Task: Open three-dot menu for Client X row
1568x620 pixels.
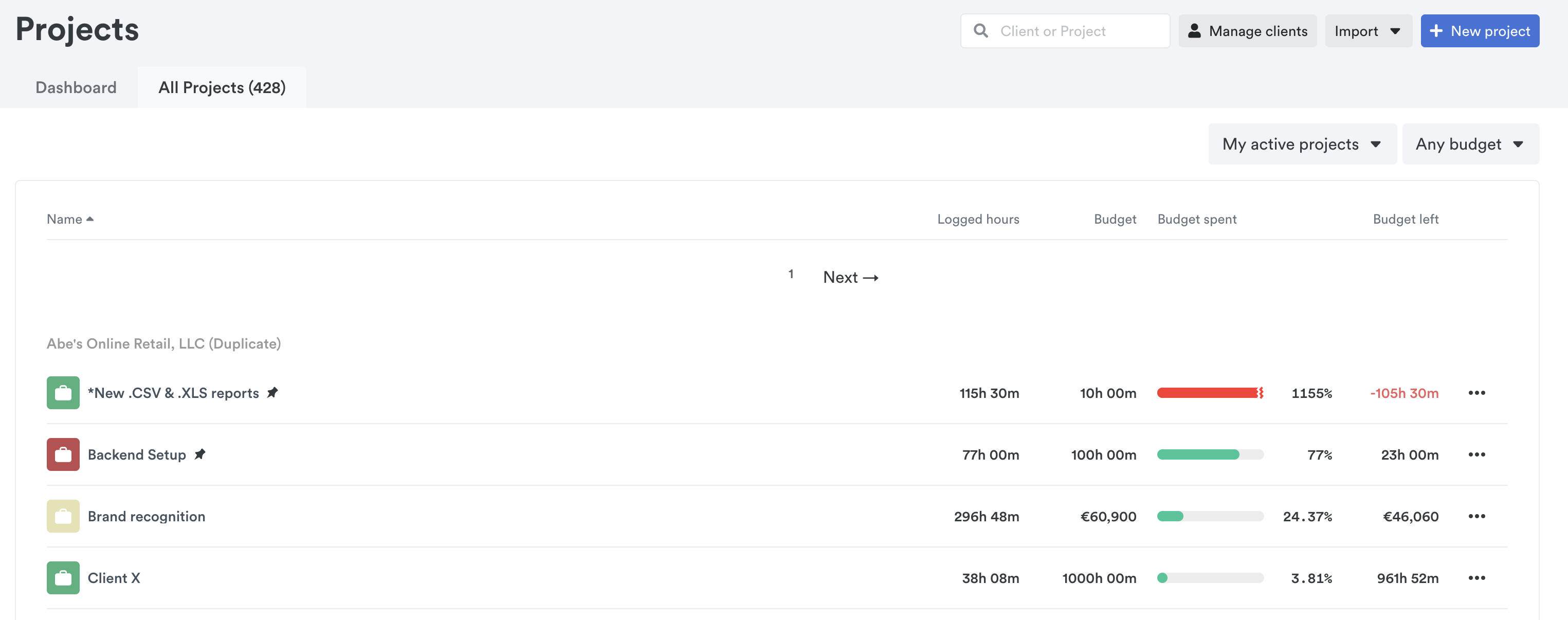Action: [x=1476, y=577]
